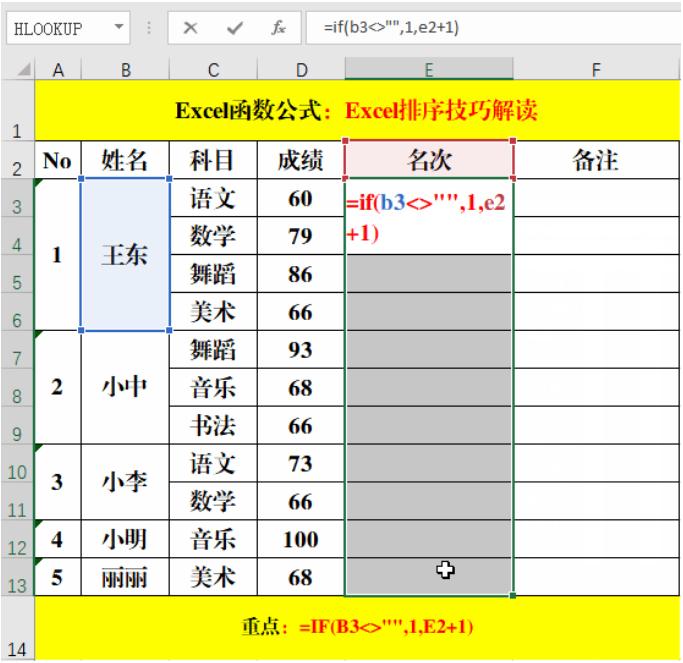Screen dimensions: 683x663
Task: Select the merged cell 小中
Action: [125, 388]
